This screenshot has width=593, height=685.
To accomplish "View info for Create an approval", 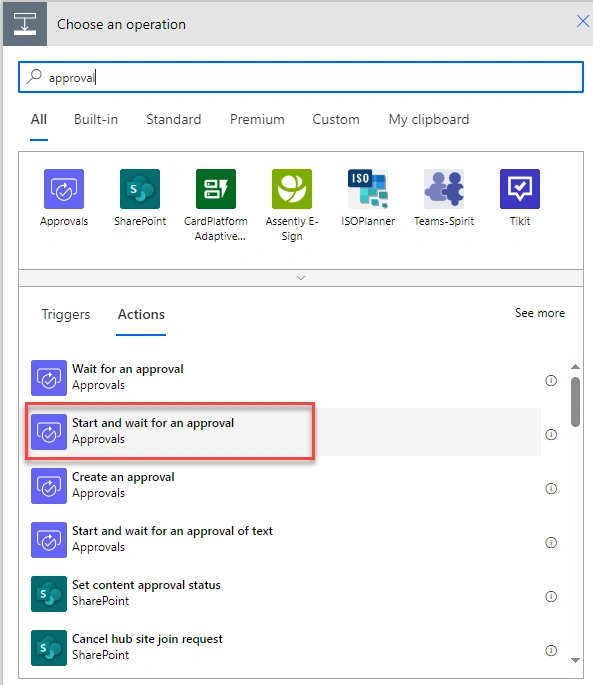I will point(551,488).
